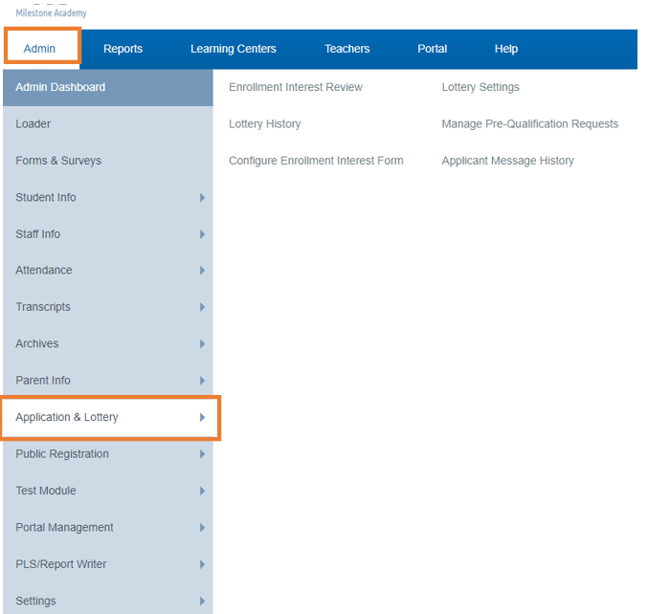The height and width of the screenshot is (614, 670).
Task: Open Lottery Settings
Action: point(480,87)
